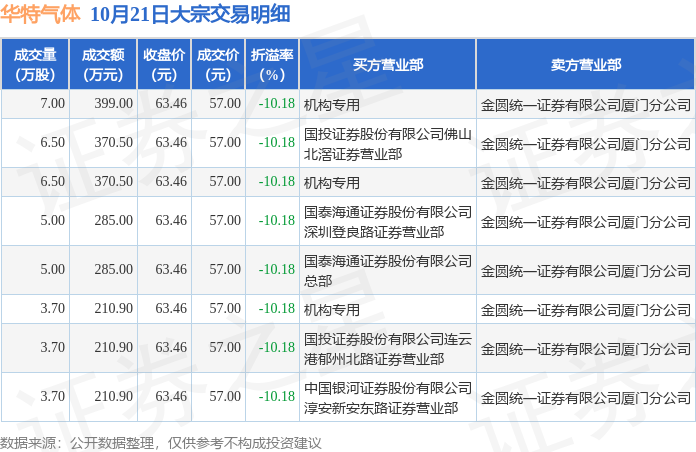
Task: Click seller cell in the 深圳登良路 row
Action: [585, 222]
